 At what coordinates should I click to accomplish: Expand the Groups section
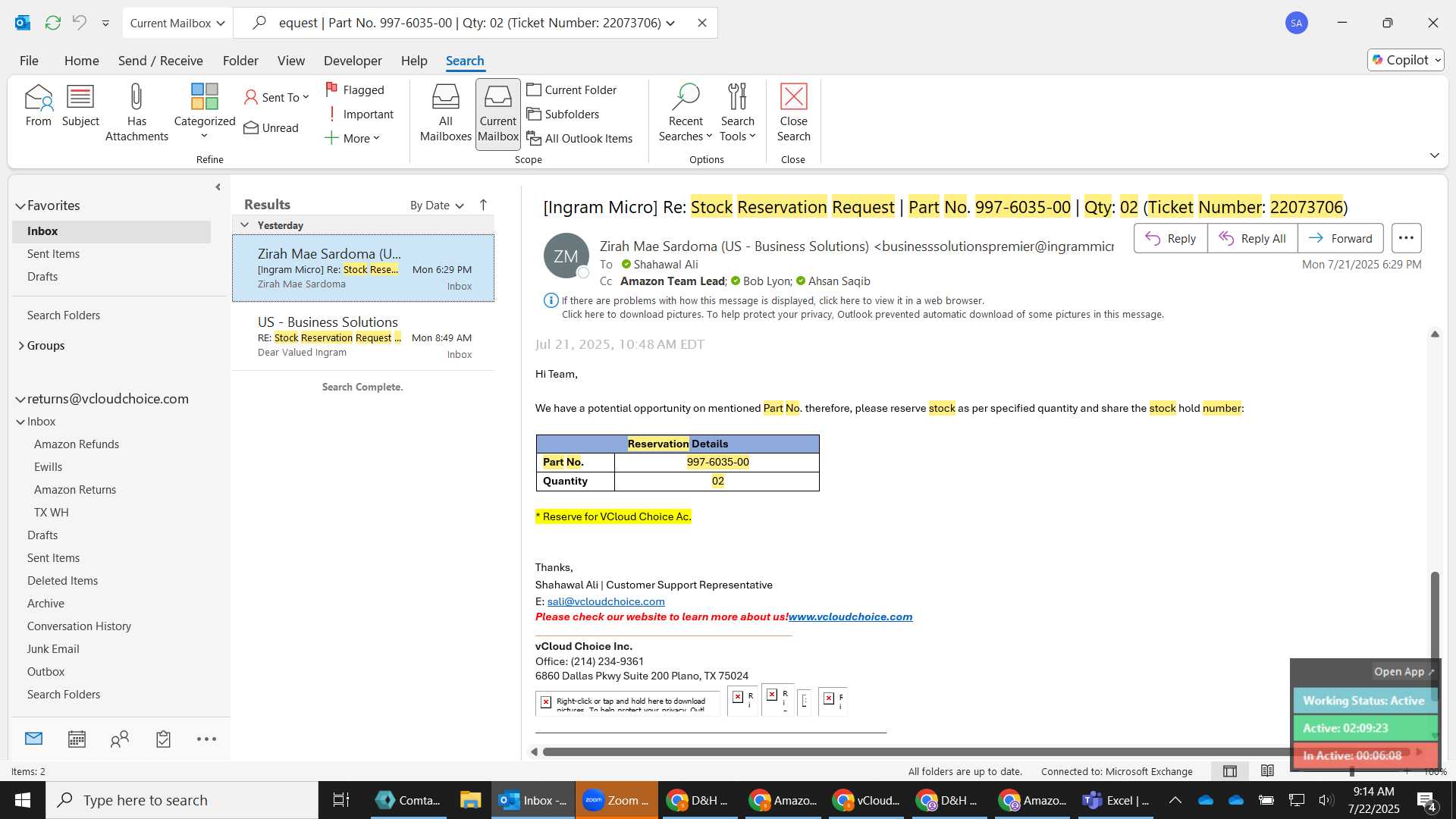tap(21, 346)
